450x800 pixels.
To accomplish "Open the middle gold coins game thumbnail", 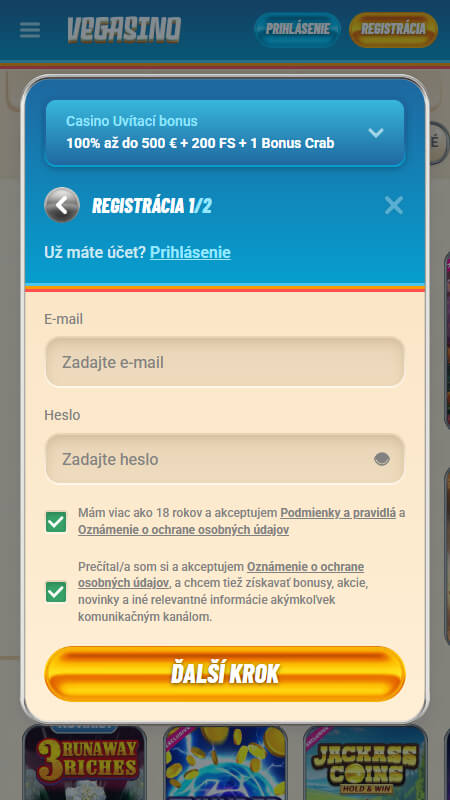I will pos(225,762).
